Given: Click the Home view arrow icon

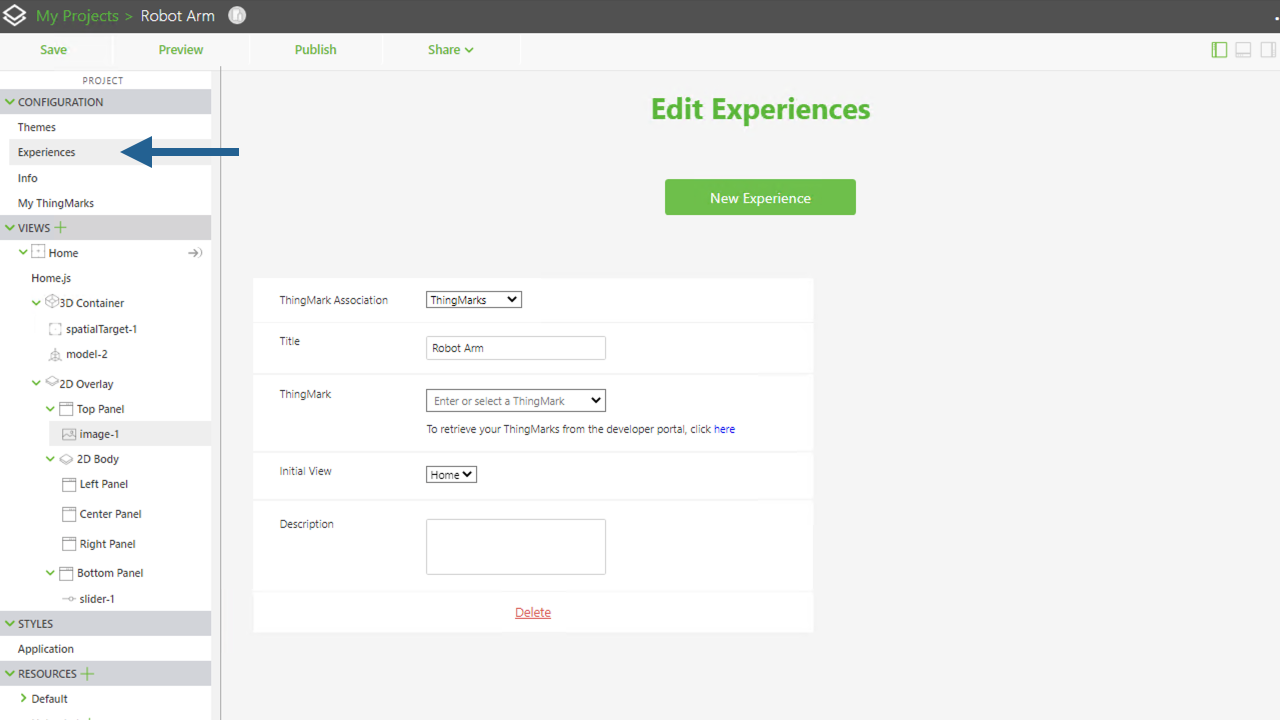Looking at the screenshot, I should 195,253.
